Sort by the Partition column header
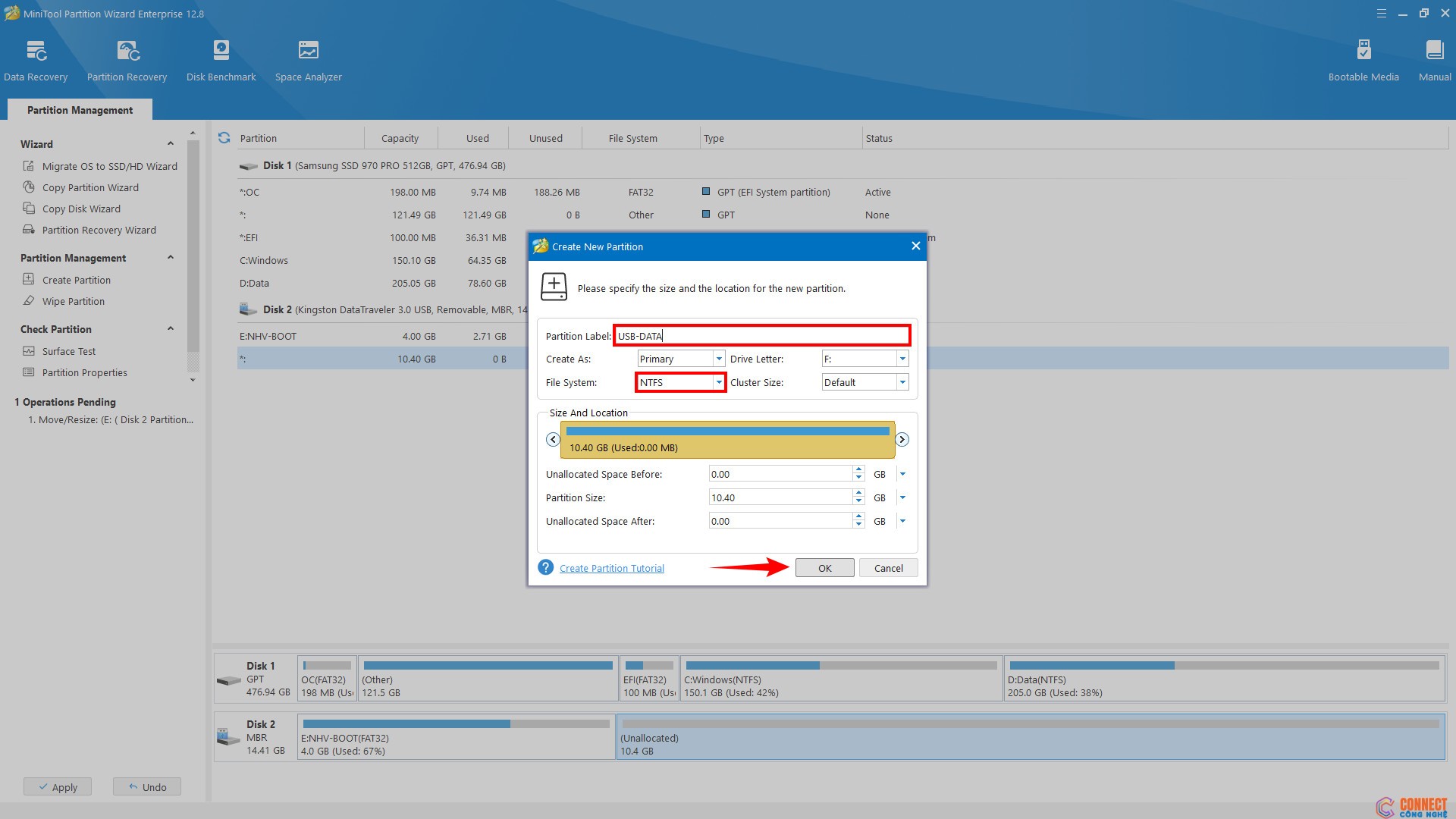The height and width of the screenshot is (819, 1456). (x=300, y=138)
